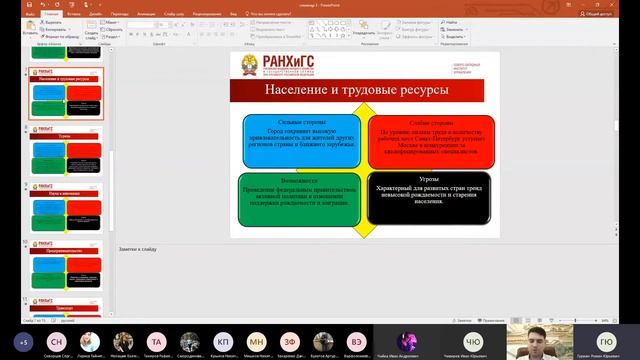Image resolution: width=640 pixels, height=360 pixels.
Task: Click the red Слабые стороны box
Action: point(431,142)
